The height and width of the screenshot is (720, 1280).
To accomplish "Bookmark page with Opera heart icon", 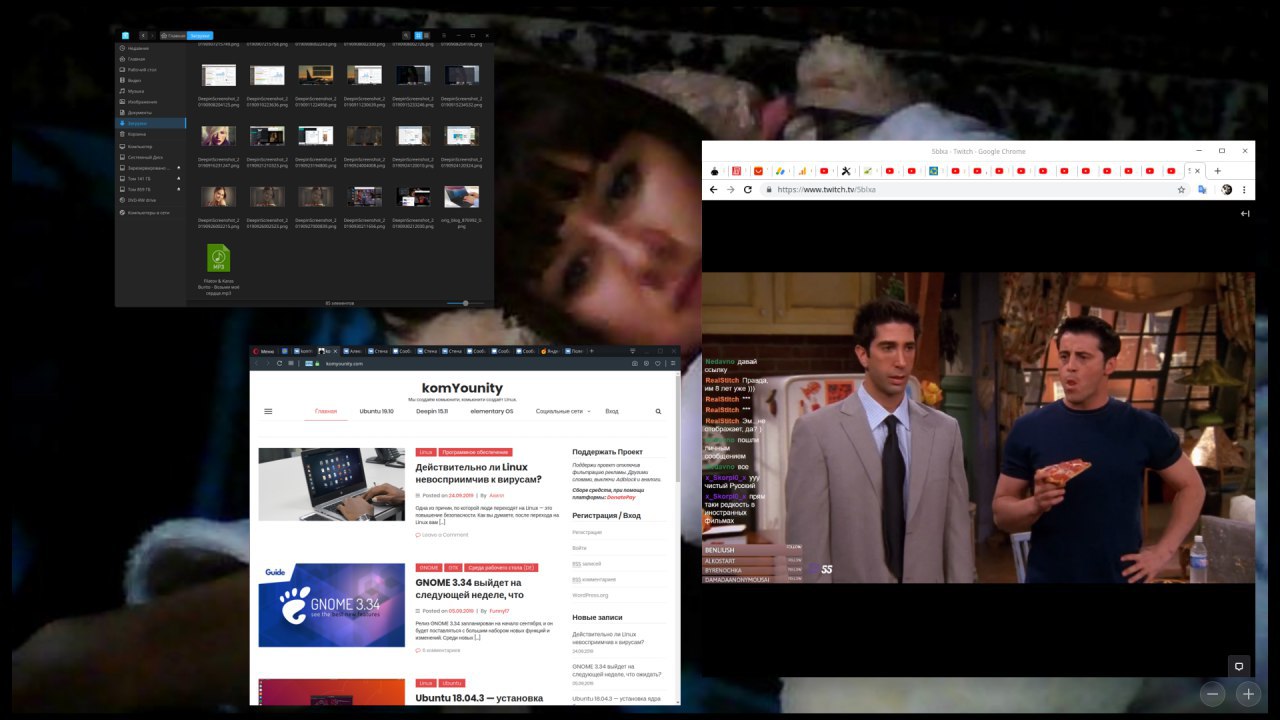I will [x=658, y=364].
